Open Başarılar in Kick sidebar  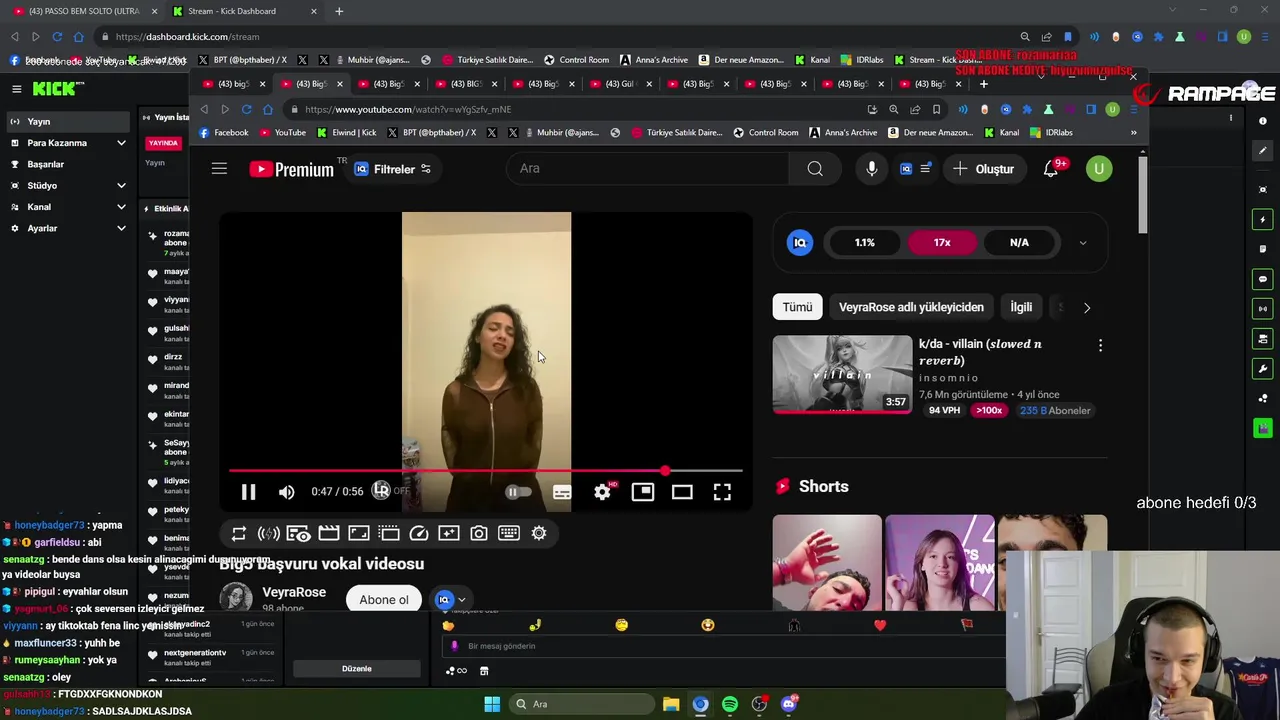(66, 164)
